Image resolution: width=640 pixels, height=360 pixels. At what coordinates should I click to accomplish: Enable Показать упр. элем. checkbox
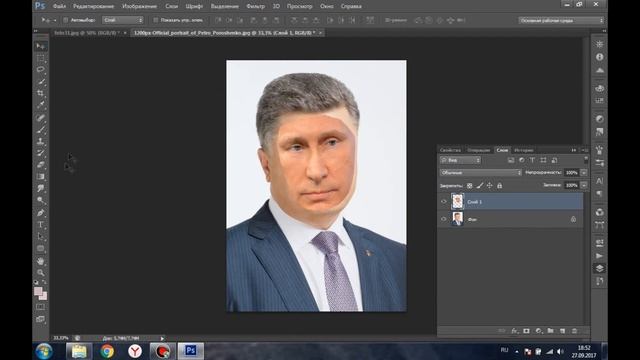tap(155, 20)
